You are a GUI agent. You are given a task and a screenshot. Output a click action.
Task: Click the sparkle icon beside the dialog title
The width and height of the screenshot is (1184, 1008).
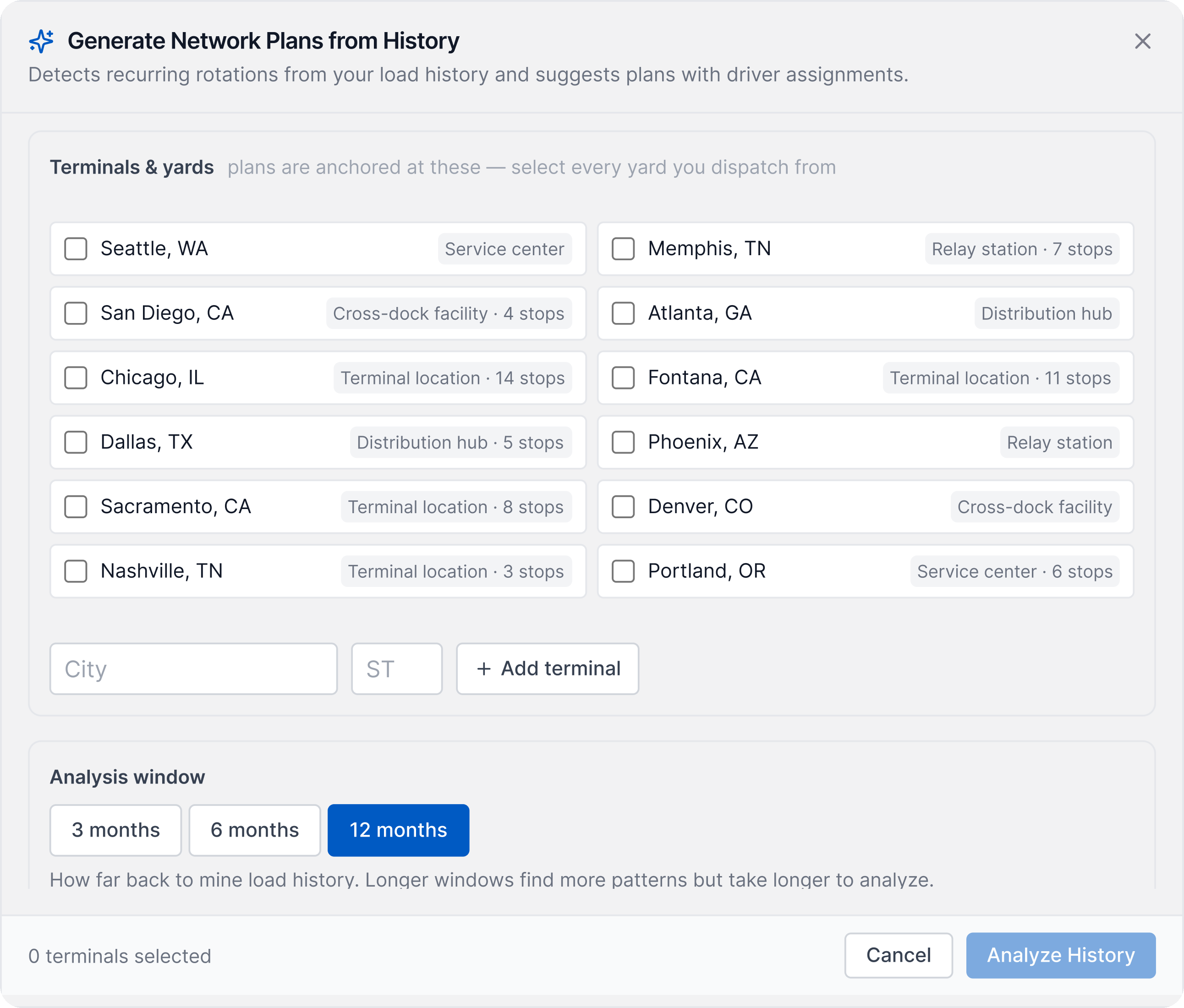point(41,41)
